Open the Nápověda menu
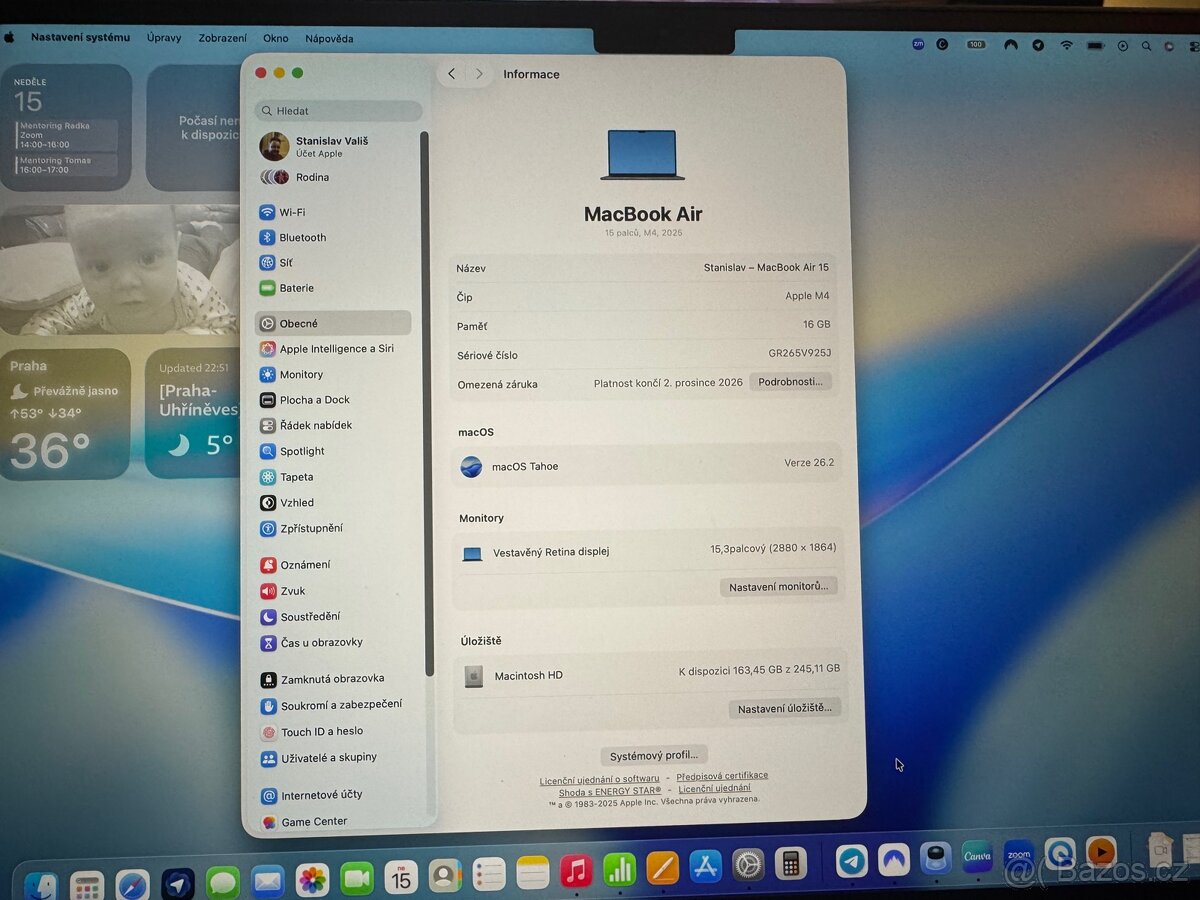This screenshot has width=1200, height=900. [x=329, y=38]
